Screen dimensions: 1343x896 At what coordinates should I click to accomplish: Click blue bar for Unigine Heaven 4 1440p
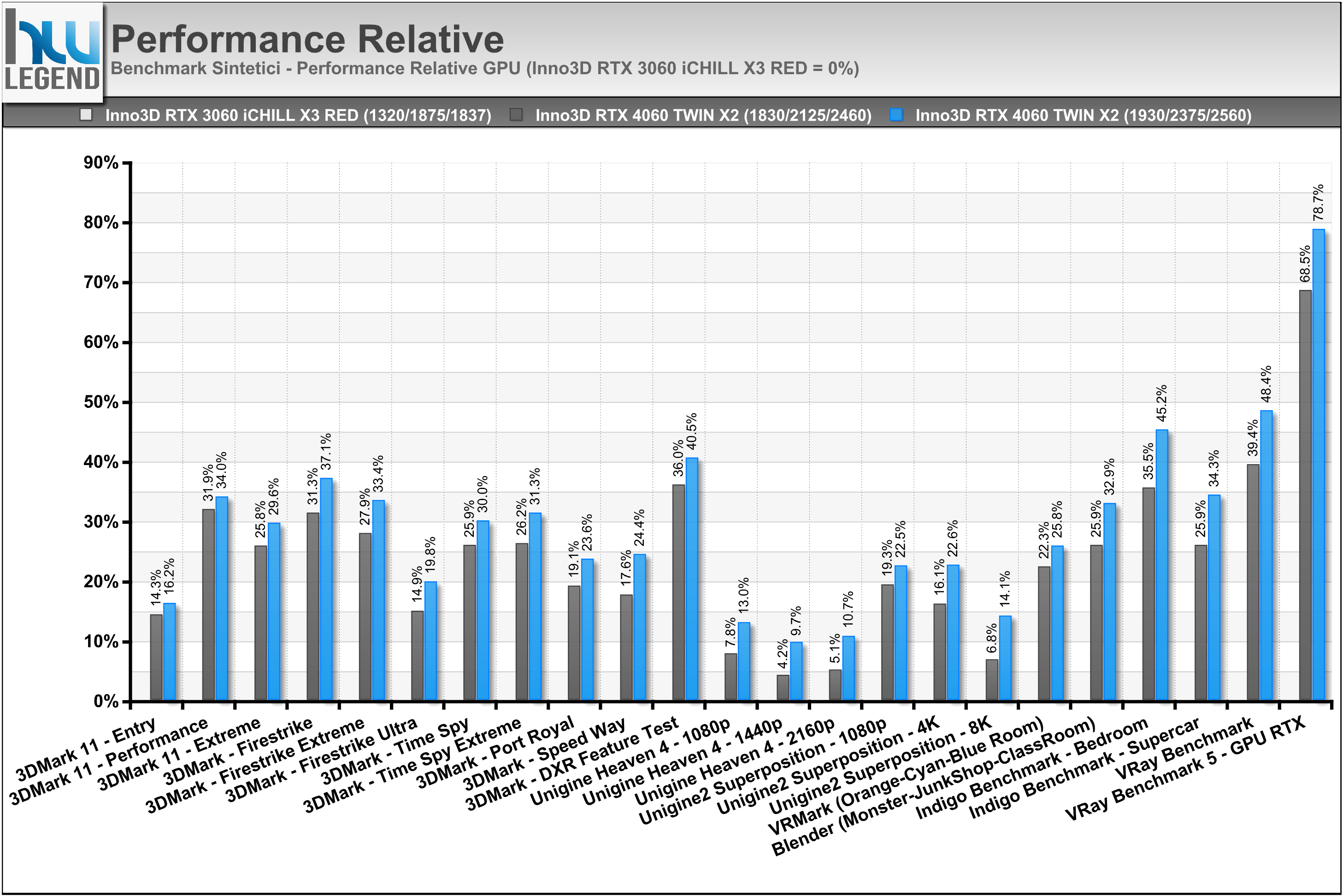pyautogui.click(x=796, y=671)
